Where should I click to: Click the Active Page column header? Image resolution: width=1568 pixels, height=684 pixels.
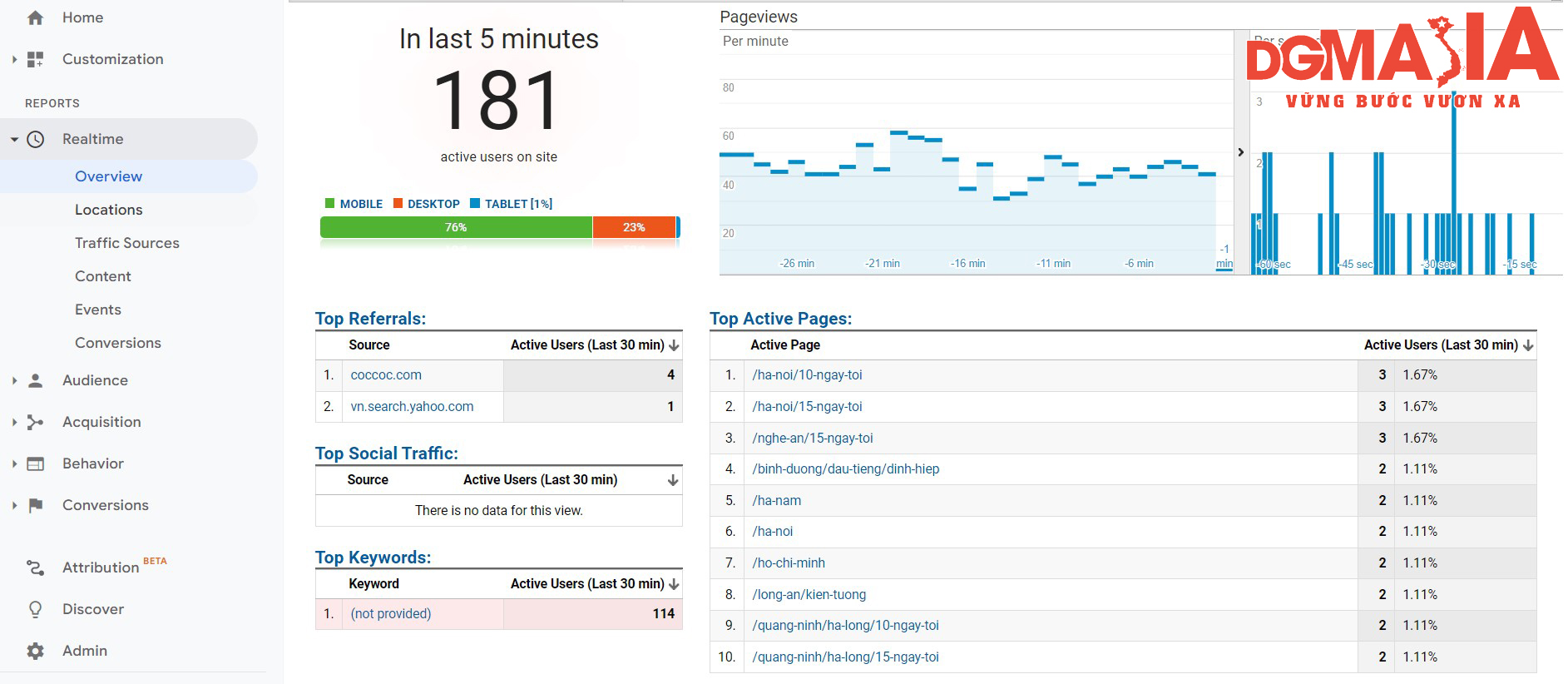pos(785,345)
